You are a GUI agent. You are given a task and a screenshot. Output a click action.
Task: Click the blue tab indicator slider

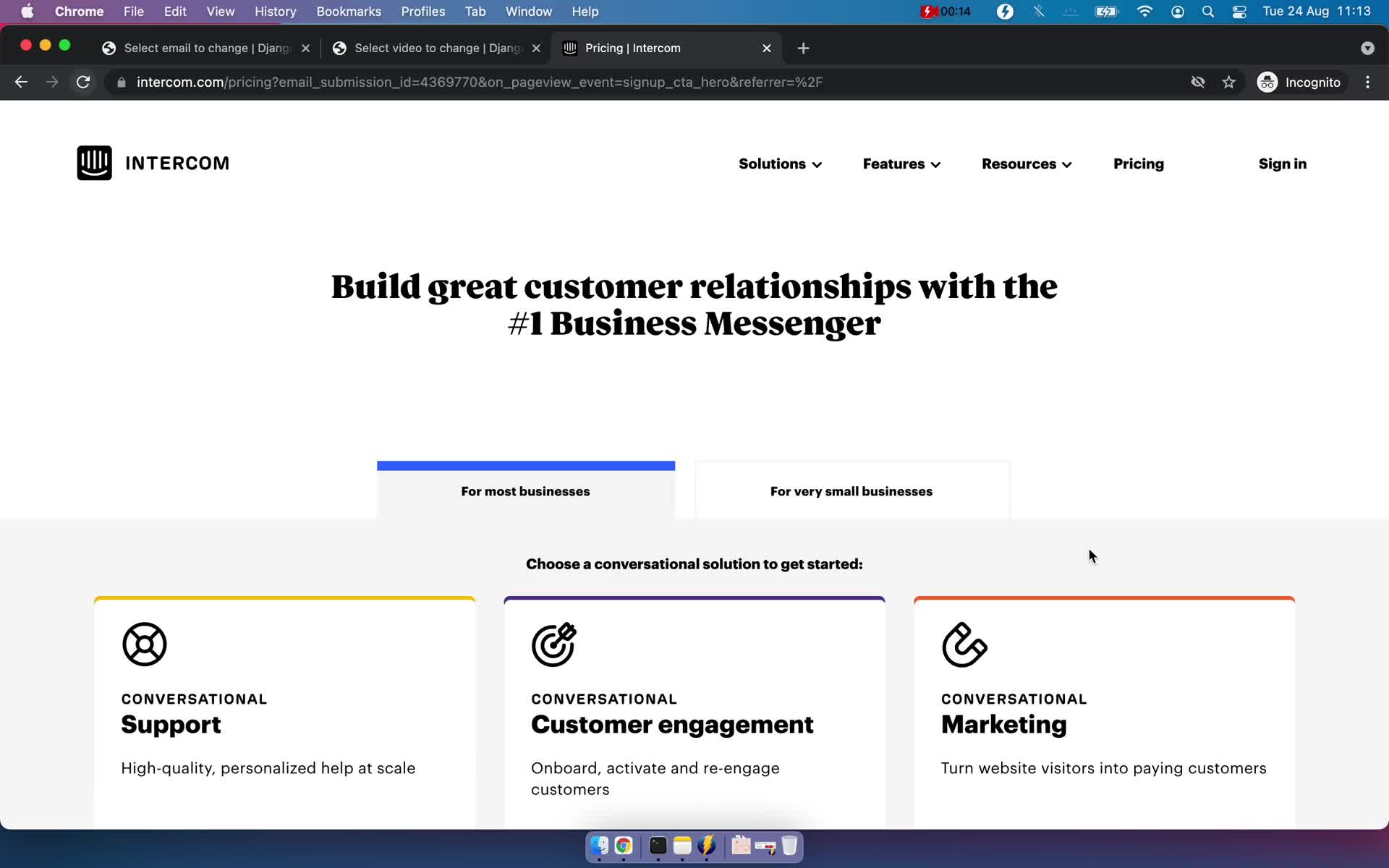[x=526, y=464]
